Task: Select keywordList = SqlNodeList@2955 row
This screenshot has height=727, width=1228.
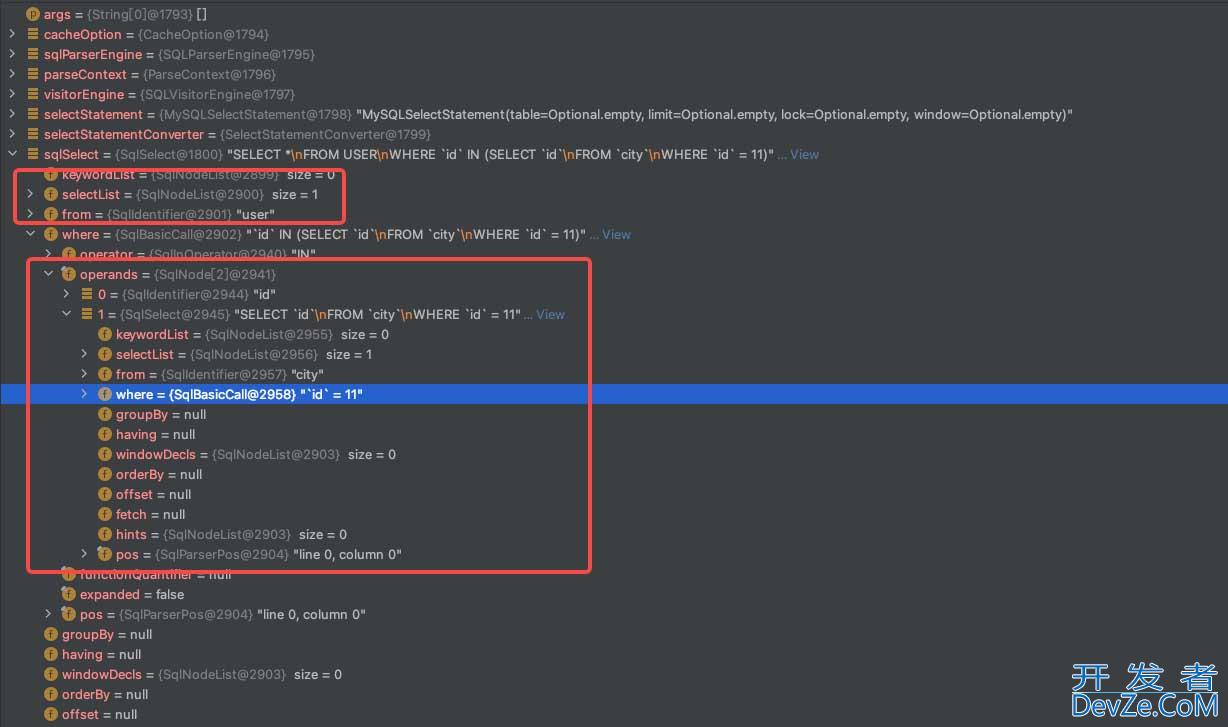Action: click(614, 335)
